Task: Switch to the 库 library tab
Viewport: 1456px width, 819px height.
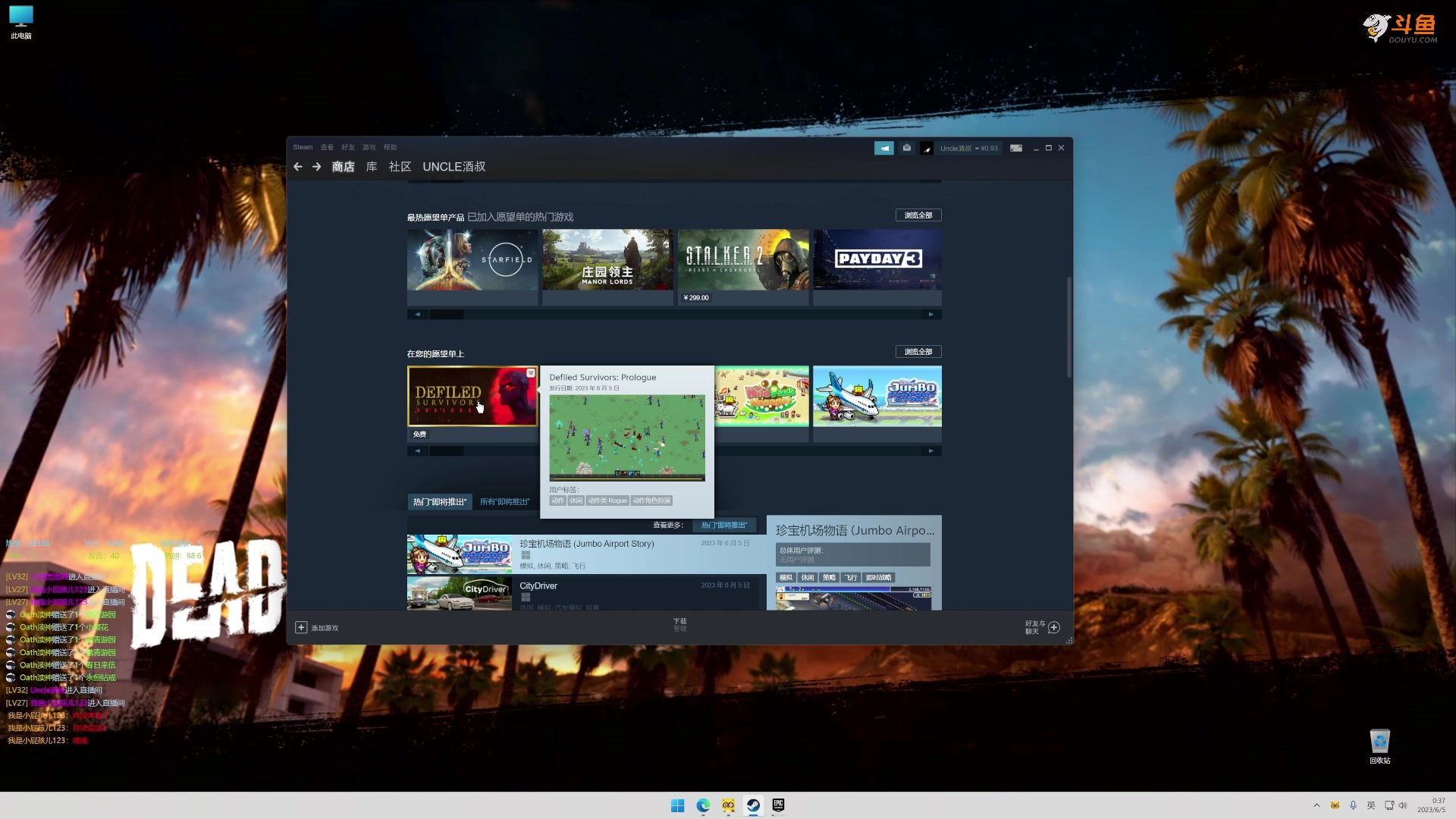Action: (372, 167)
